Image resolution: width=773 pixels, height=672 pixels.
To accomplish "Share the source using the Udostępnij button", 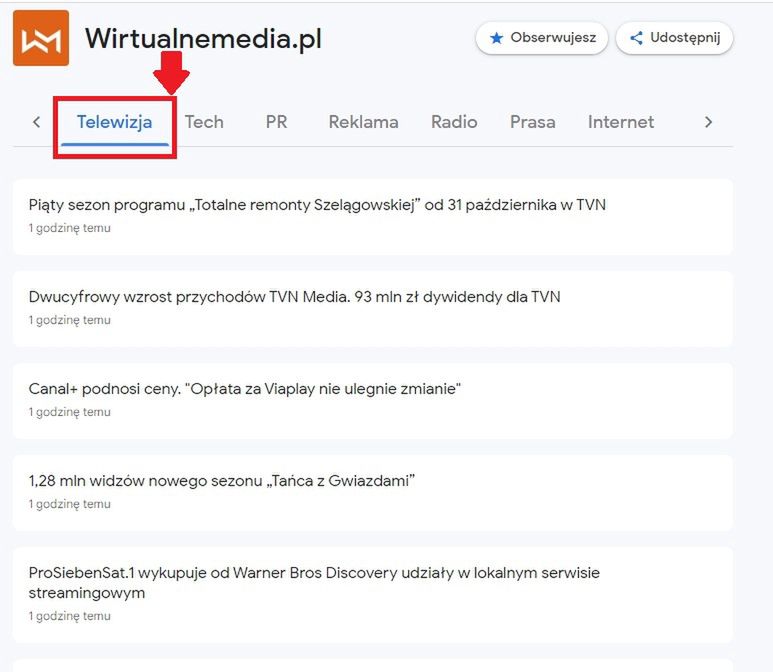I will 674,38.
